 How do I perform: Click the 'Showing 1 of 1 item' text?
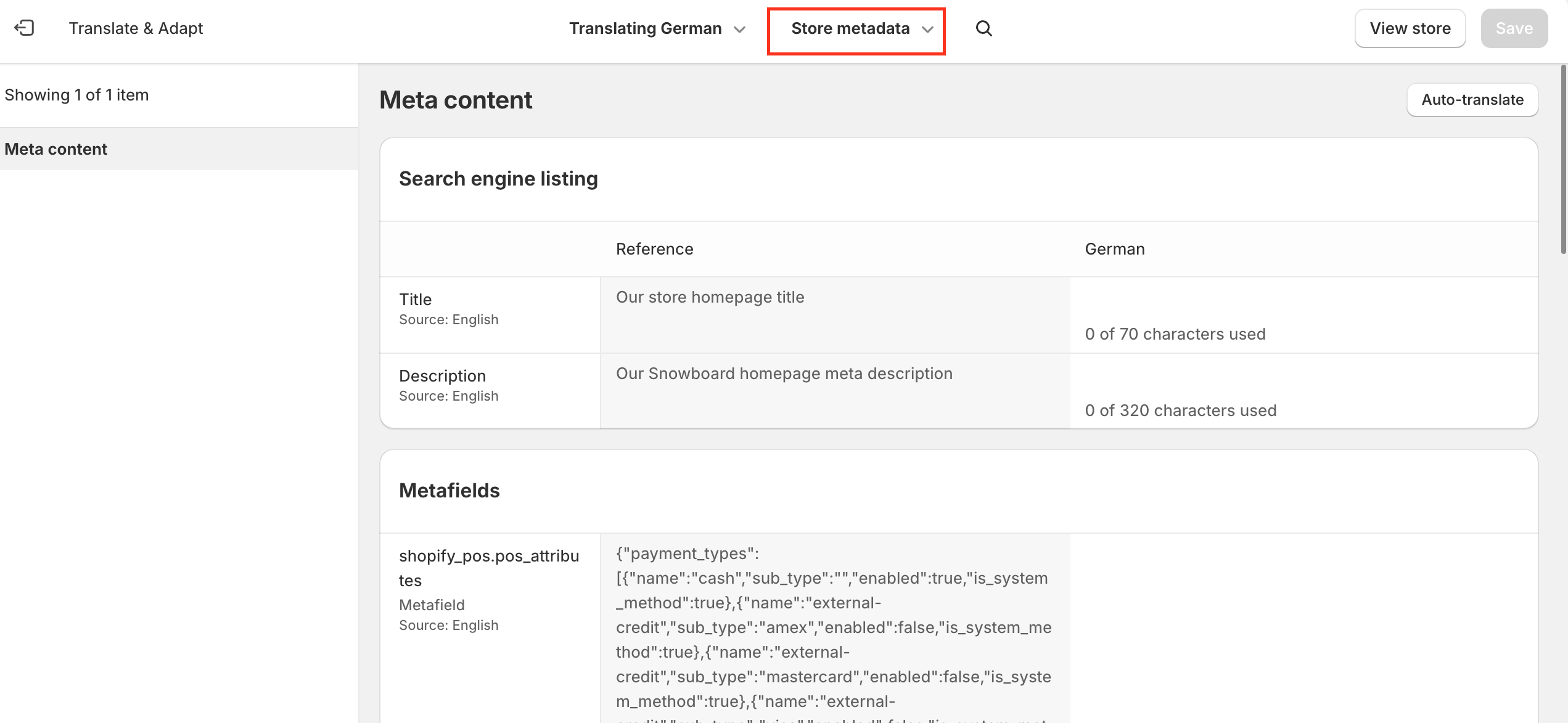pos(76,95)
